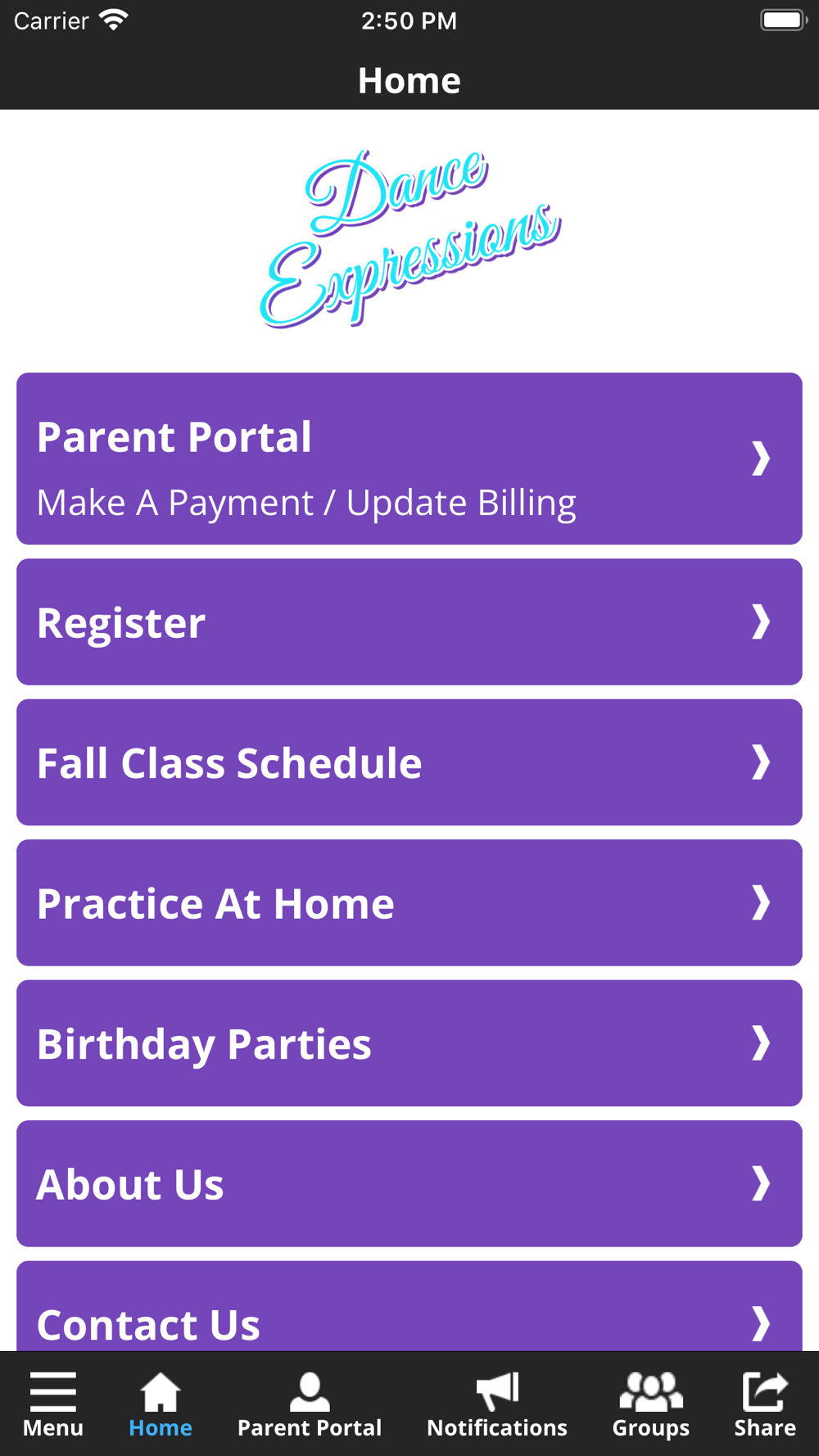Viewport: 819px width, 1456px height.
Task: Open the Contact Us item
Action: point(409,1306)
